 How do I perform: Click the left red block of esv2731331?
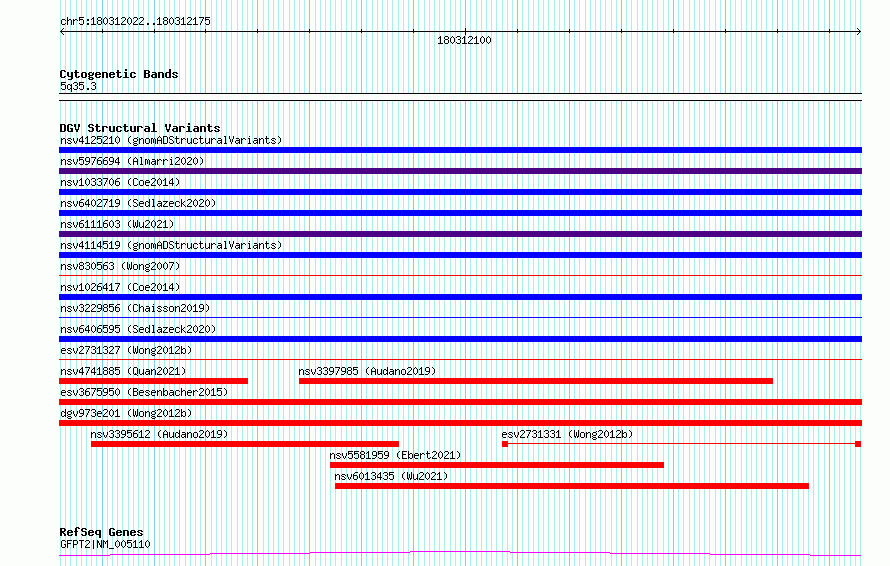click(x=505, y=444)
